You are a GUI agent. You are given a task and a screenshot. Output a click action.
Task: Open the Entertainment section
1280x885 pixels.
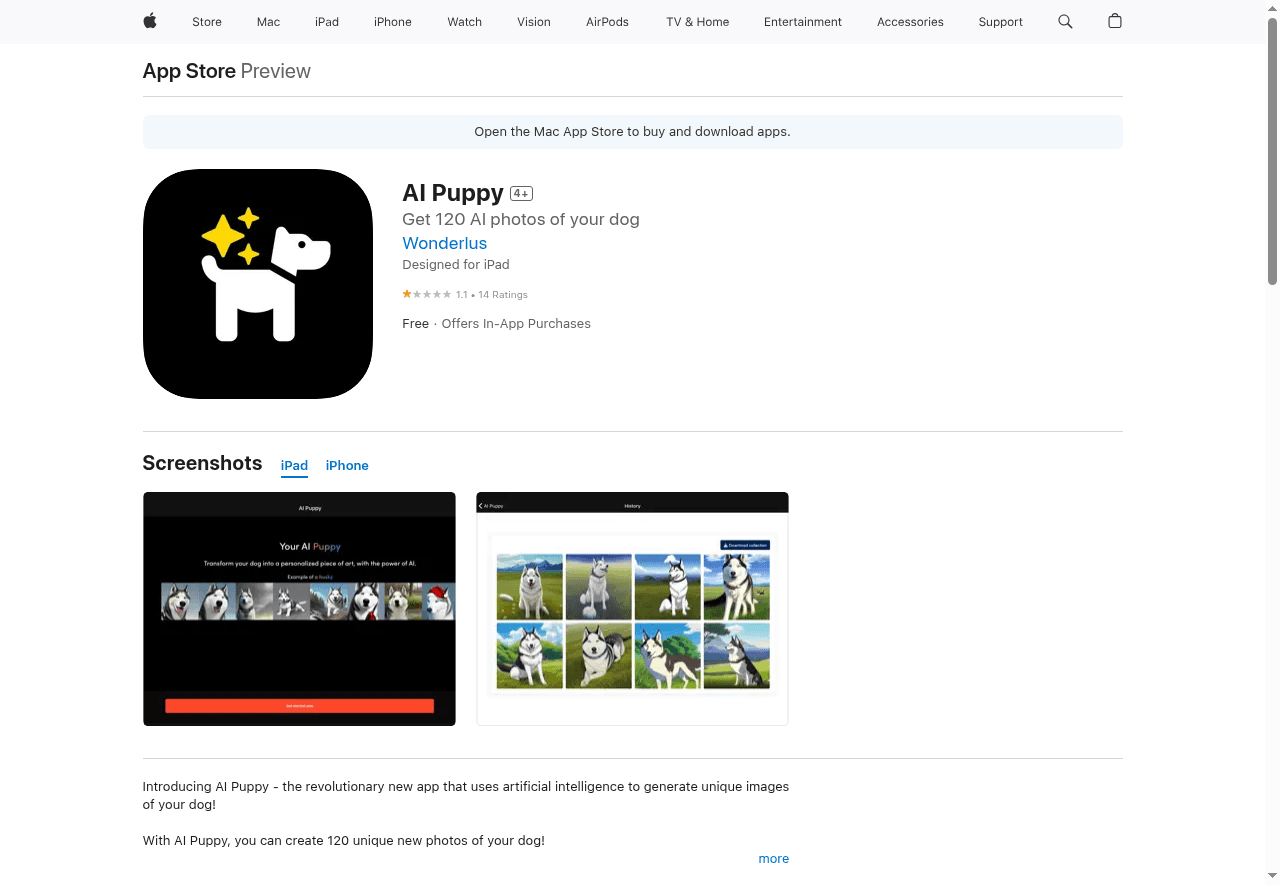(802, 21)
